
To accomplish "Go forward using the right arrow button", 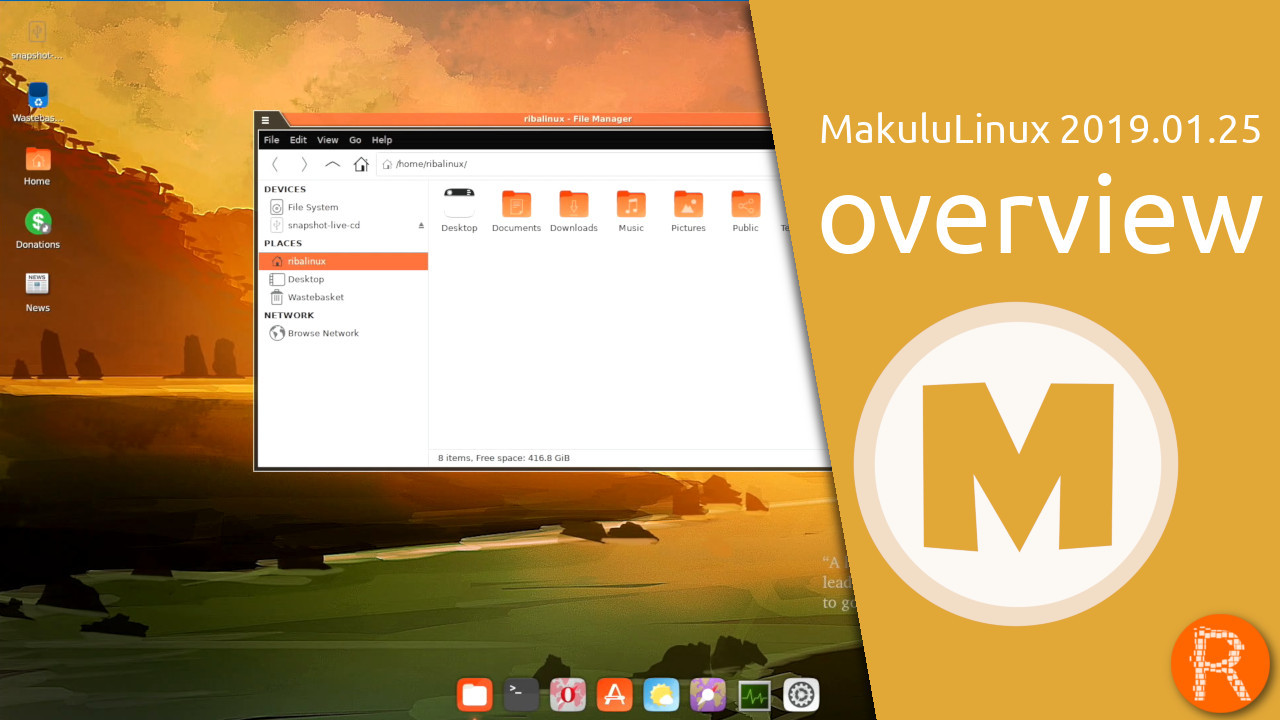I will tap(304, 164).
